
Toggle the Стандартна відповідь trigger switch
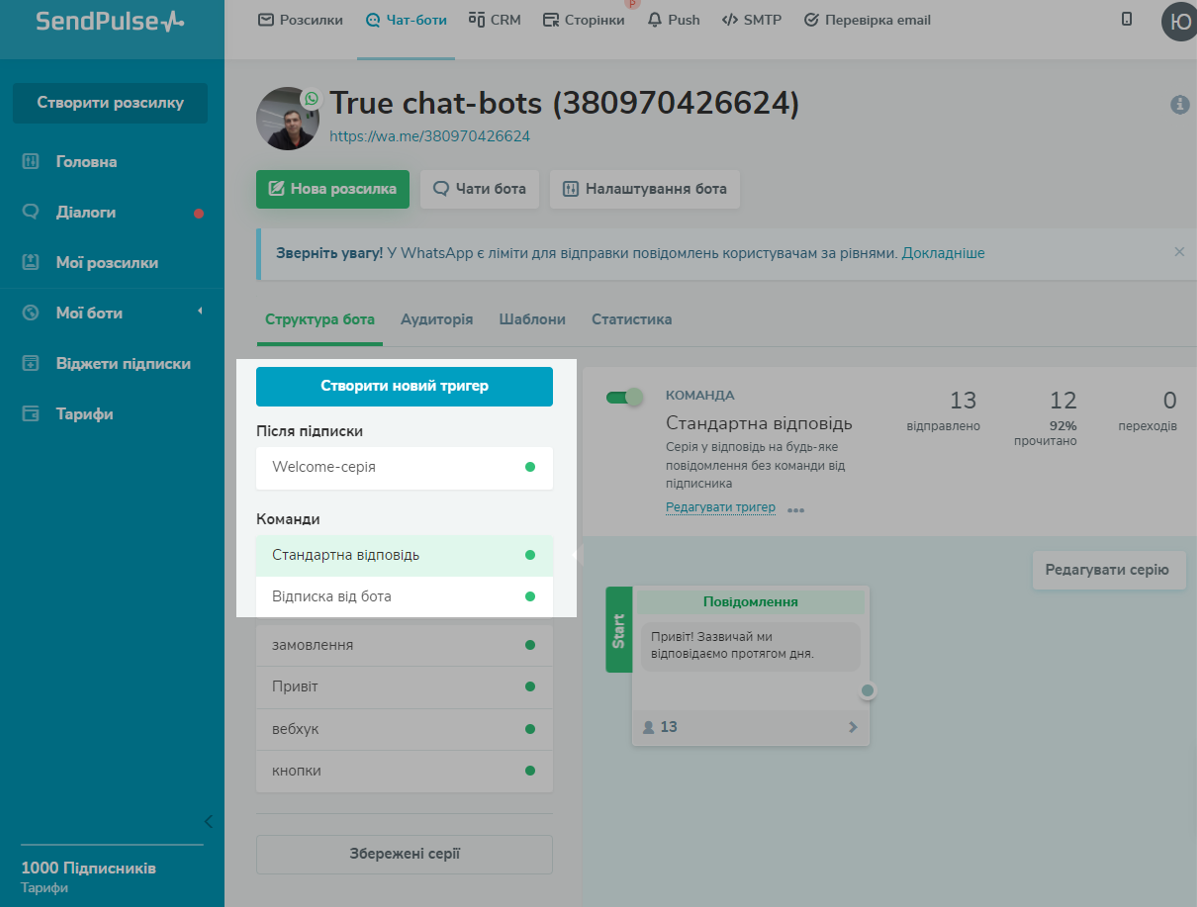[x=624, y=397]
